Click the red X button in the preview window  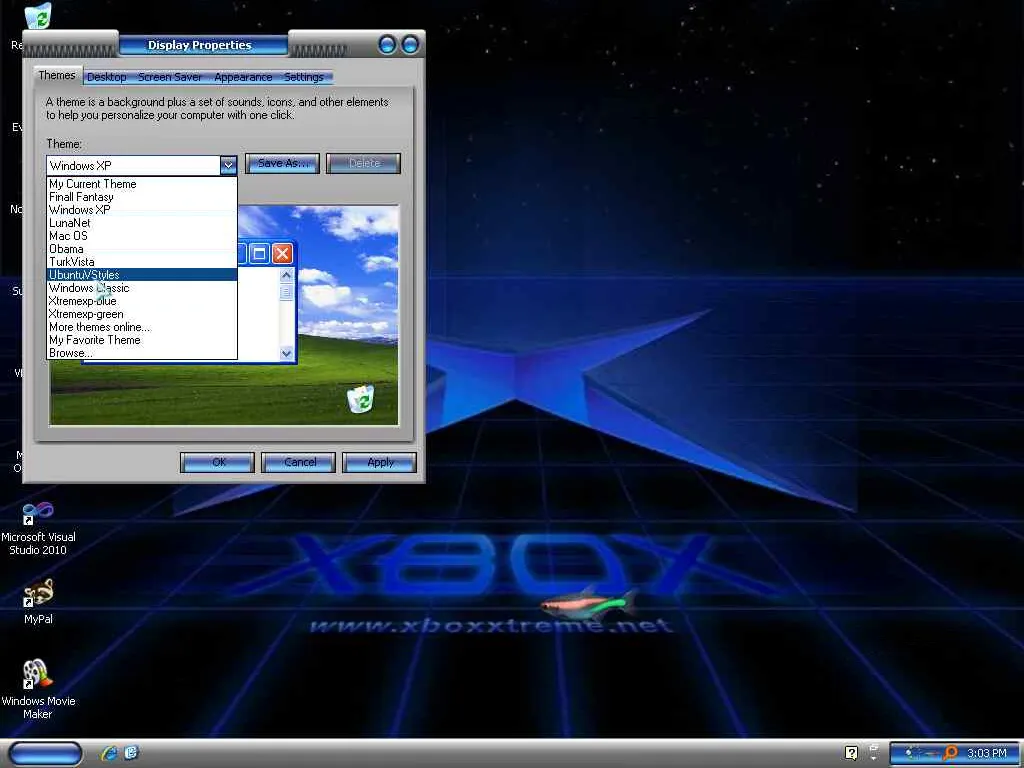pos(282,253)
